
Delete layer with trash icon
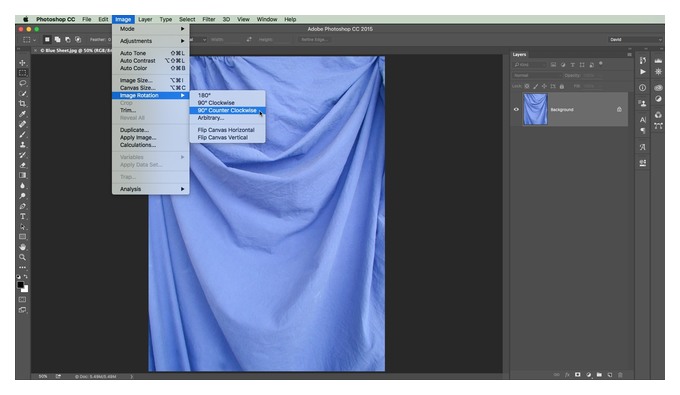(620, 375)
